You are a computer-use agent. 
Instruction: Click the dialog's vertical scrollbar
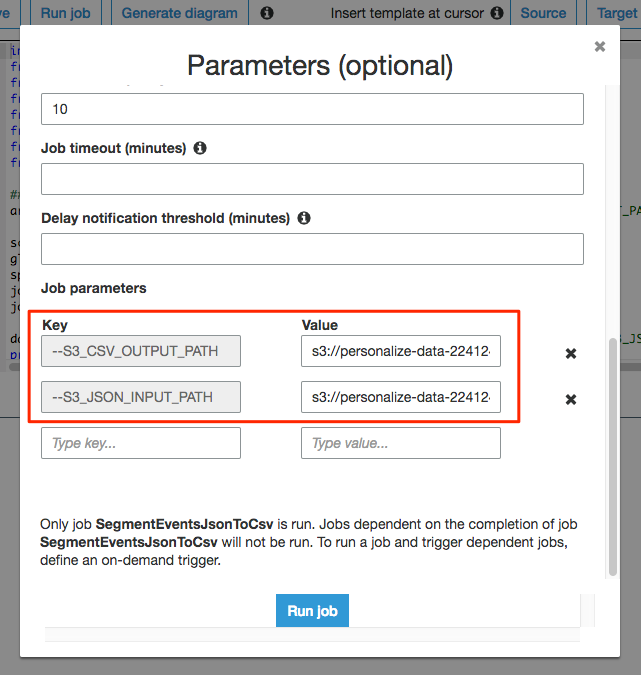613,456
